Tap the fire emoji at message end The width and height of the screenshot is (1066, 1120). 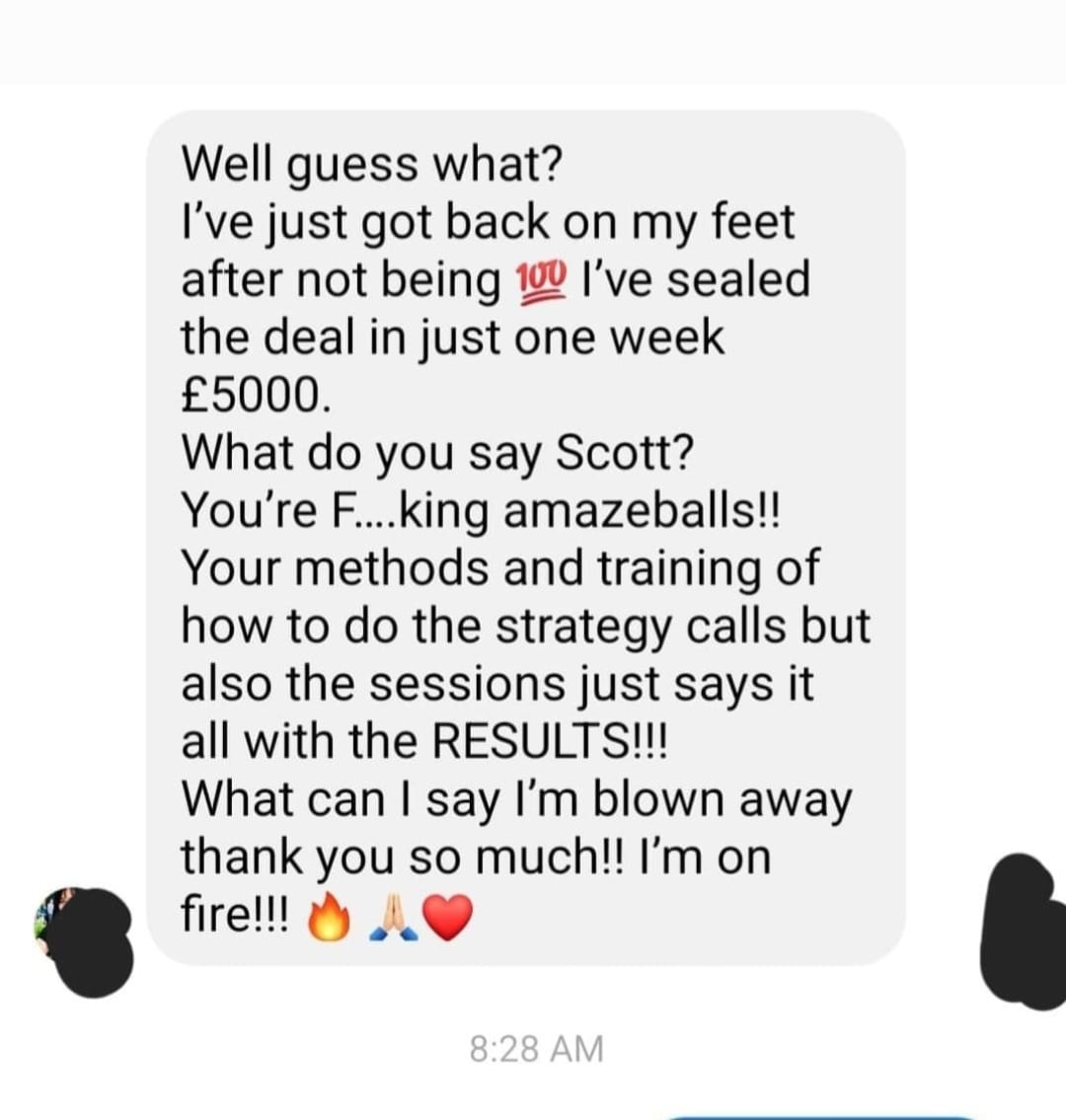pos(329,916)
